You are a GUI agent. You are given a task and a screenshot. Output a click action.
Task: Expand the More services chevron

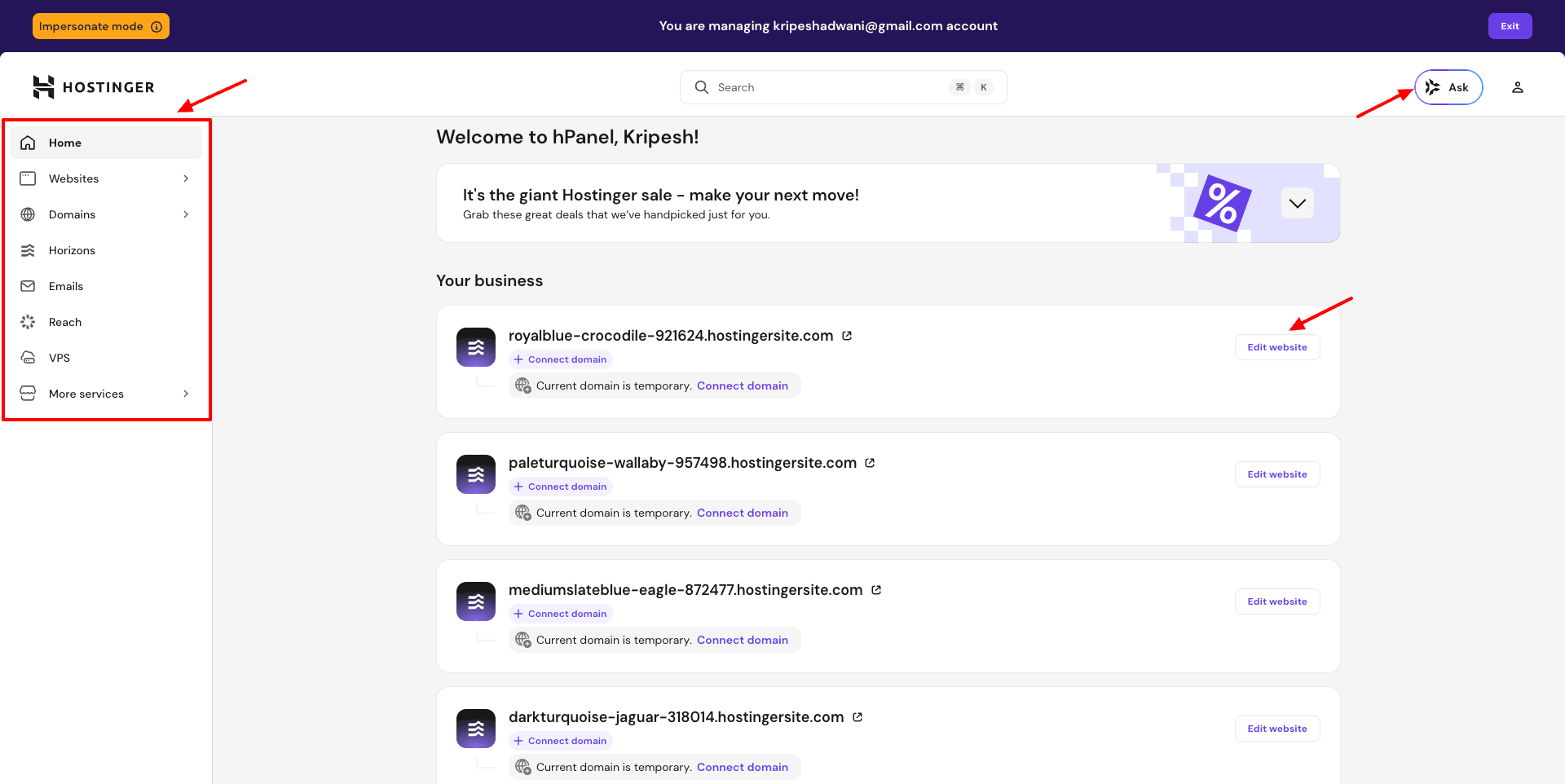click(186, 394)
